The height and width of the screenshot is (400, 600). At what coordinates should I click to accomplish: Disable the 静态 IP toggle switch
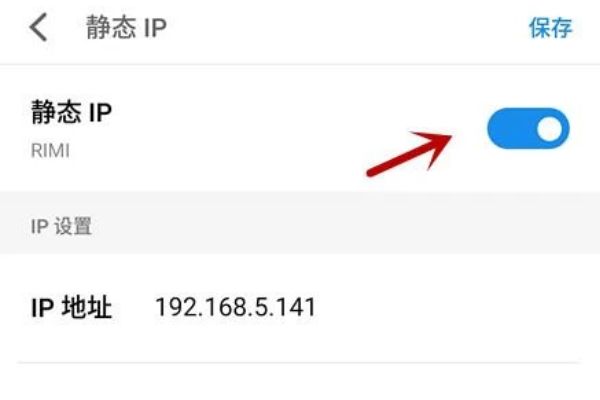(528, 129)
